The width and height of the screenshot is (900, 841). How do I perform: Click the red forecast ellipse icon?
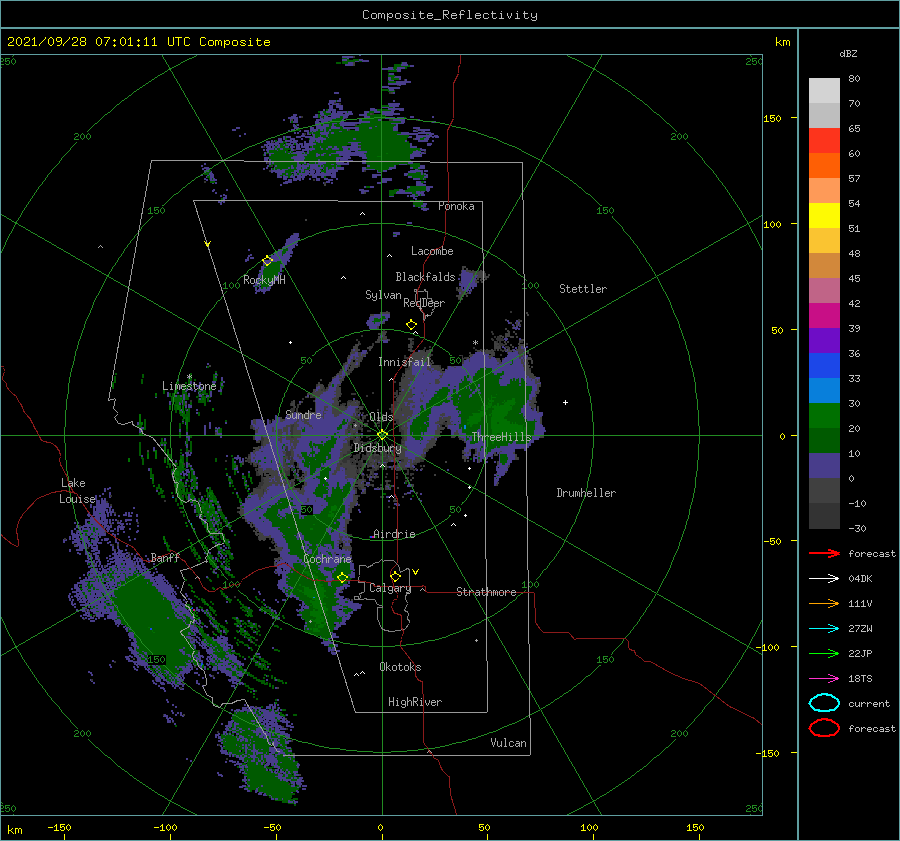[x=824, y=728]
